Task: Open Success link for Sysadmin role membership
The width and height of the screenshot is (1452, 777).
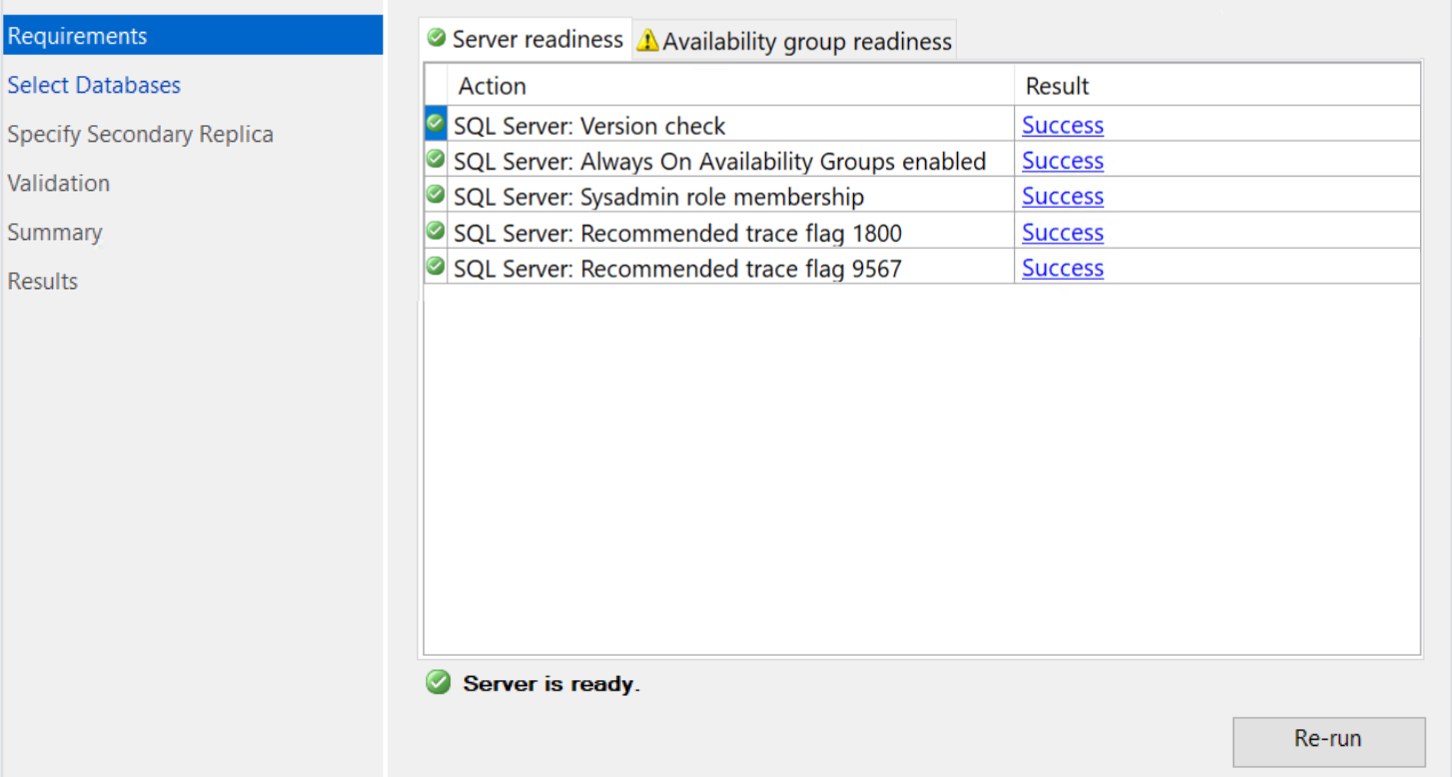Action: click(x=1062, y=196)
